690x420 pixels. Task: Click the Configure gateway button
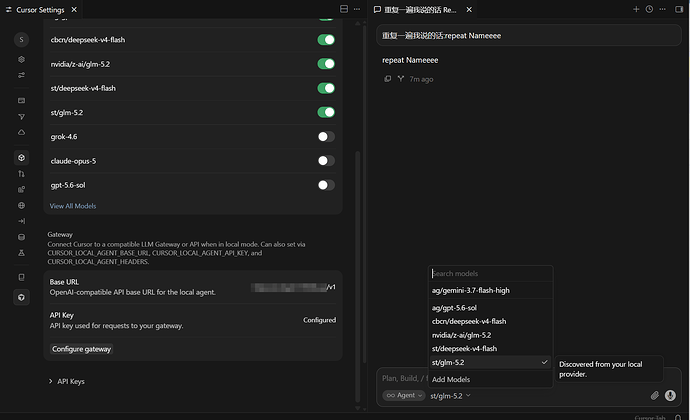point(81,349)
